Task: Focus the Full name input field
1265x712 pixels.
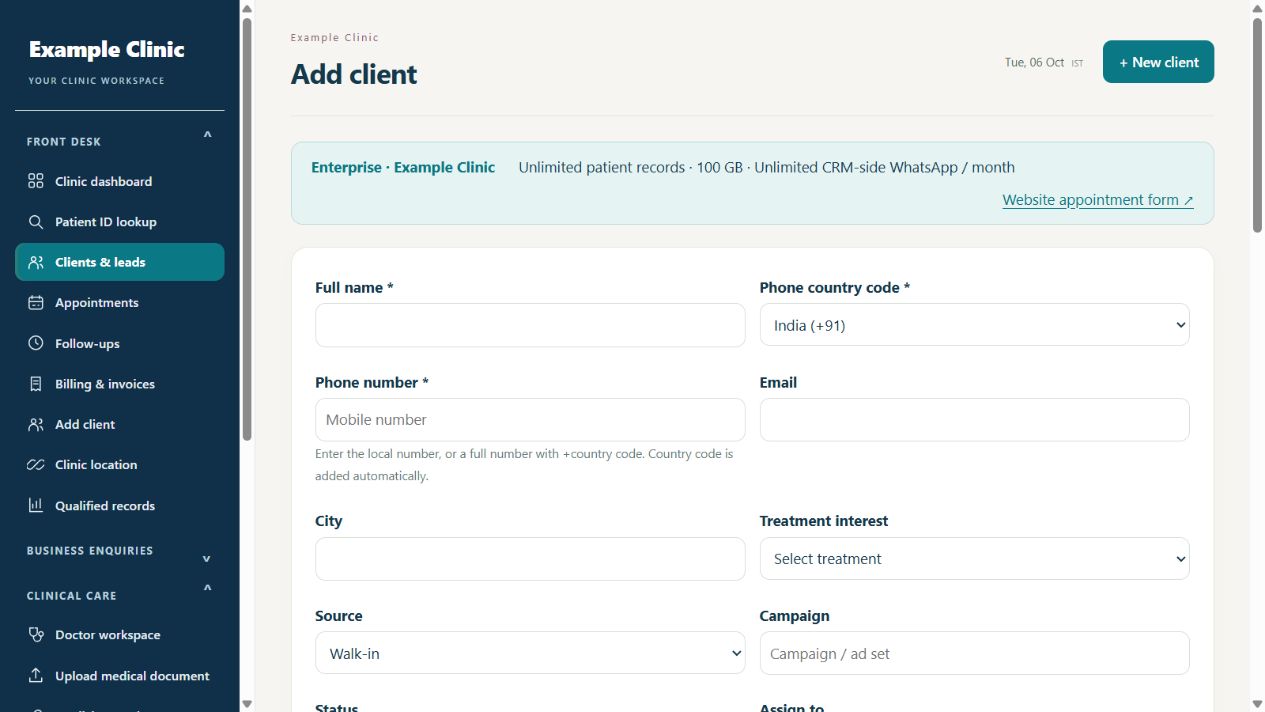Action: click(x=530, y=325)
